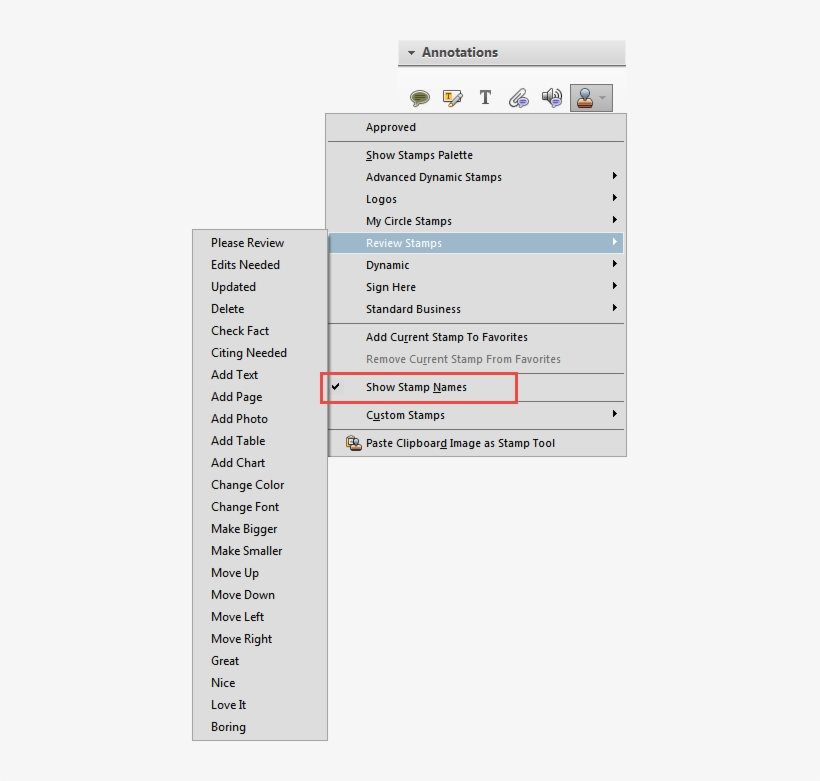Select the Boring stamp at list bottom
Viewport: 820px width, 781px height.
tap(228, 727)
